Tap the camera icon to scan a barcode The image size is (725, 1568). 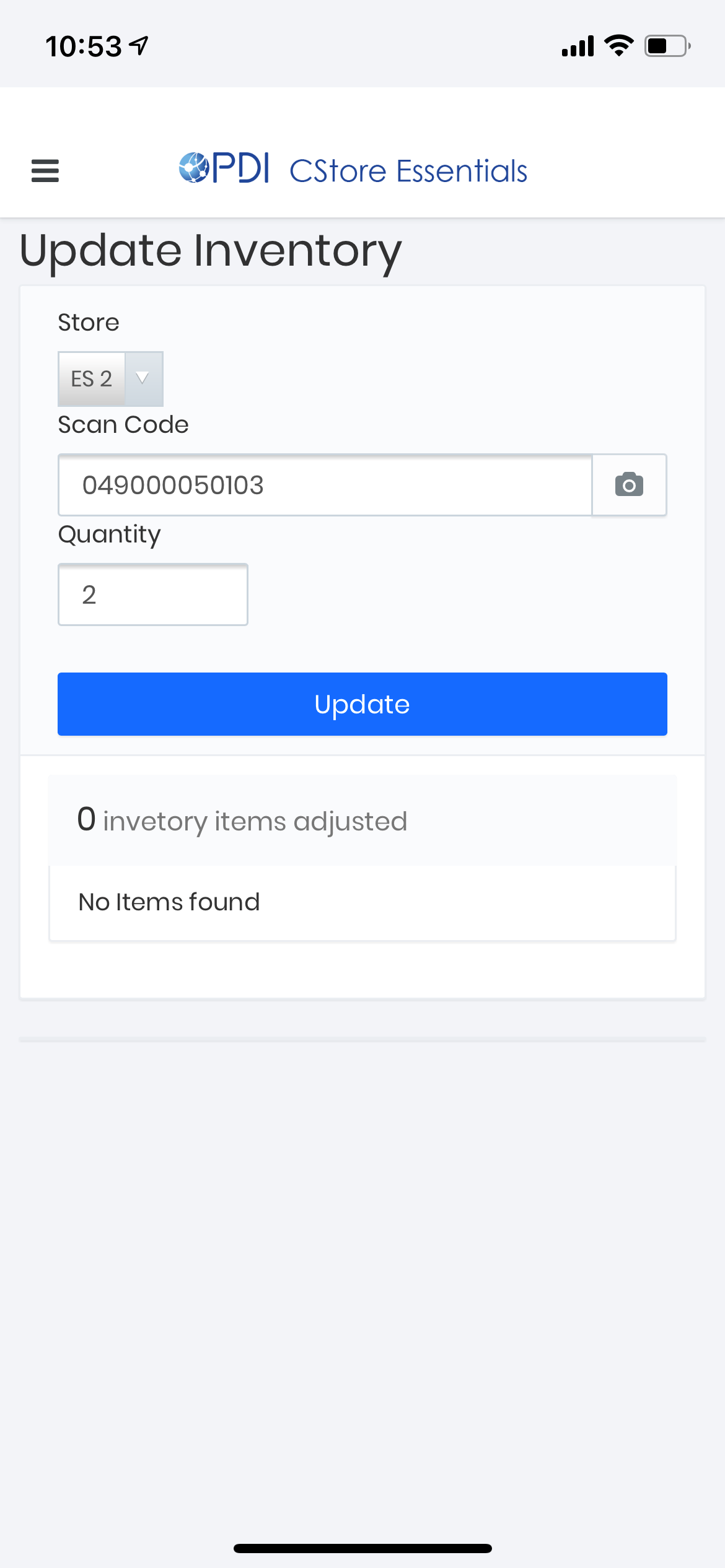click(x=629, y=486)
